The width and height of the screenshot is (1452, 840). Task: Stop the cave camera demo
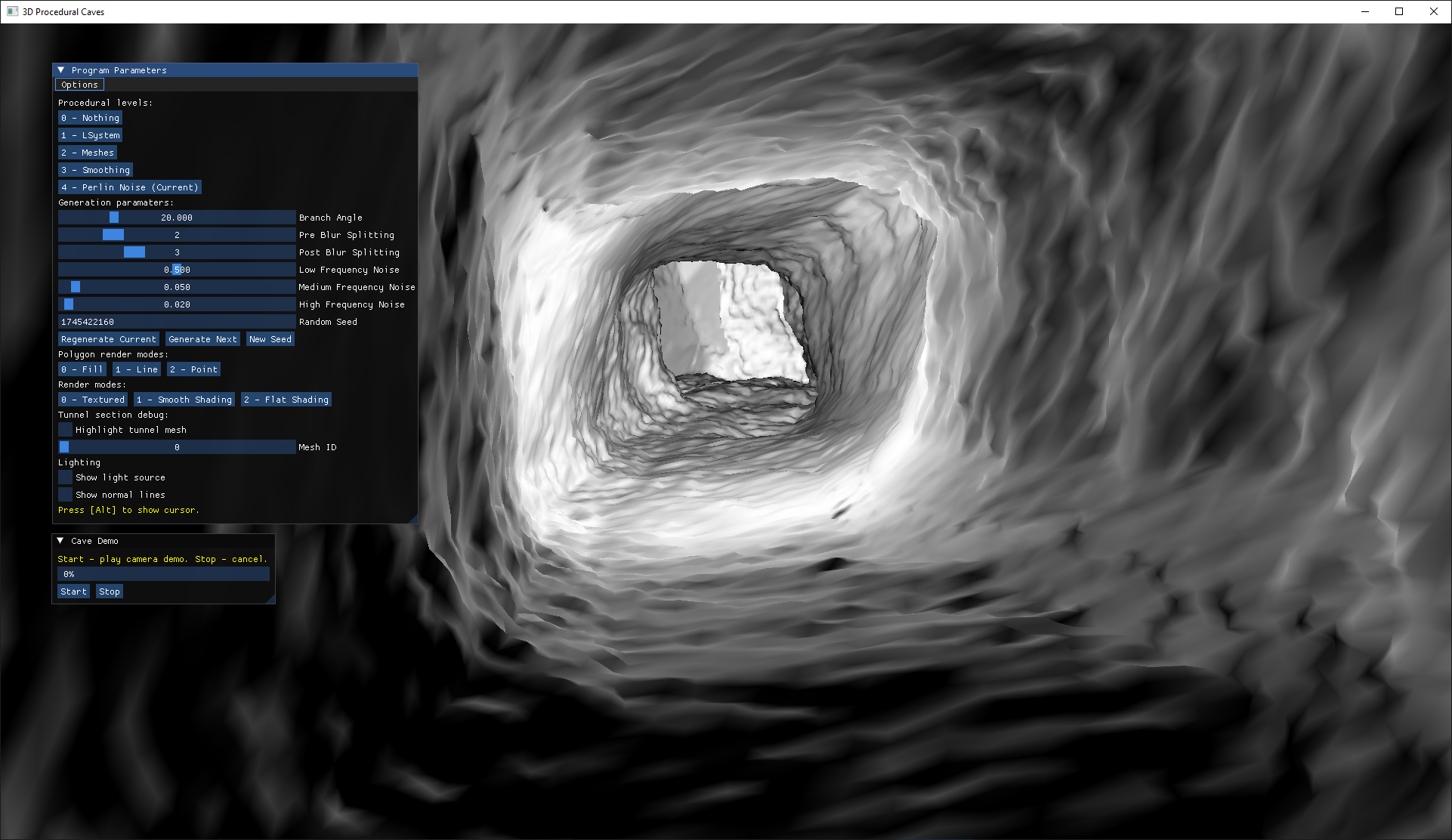pos(110,591)
